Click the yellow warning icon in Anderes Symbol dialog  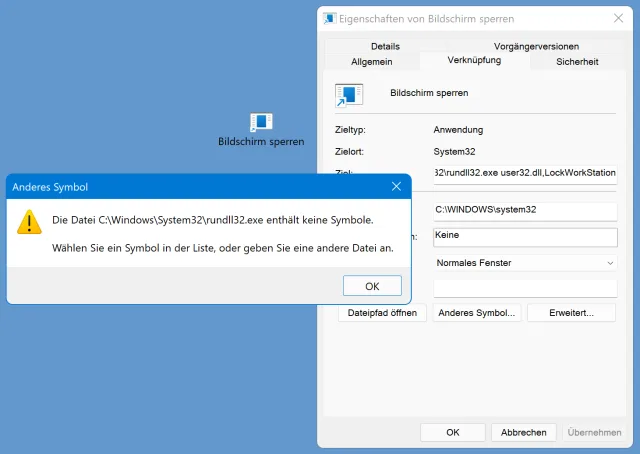29,222
